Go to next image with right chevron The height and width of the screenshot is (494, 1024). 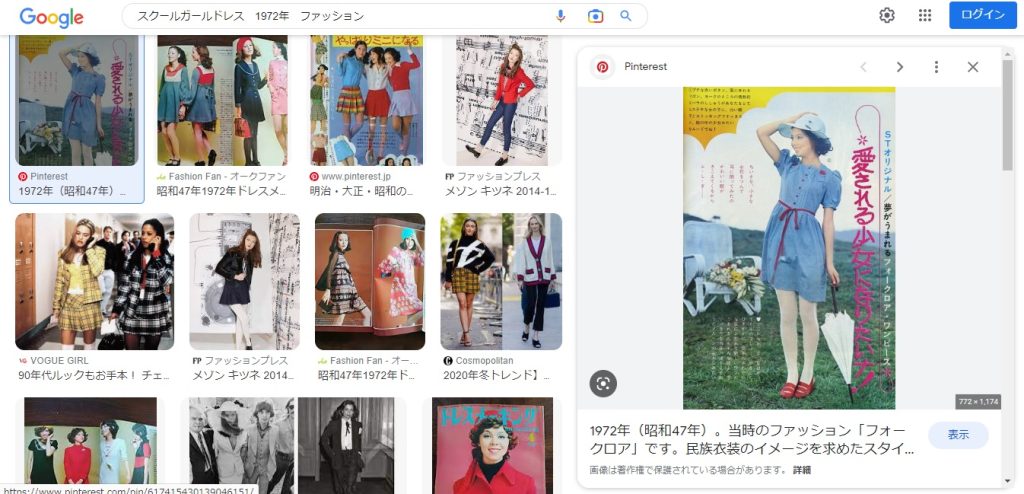(899, 67)
